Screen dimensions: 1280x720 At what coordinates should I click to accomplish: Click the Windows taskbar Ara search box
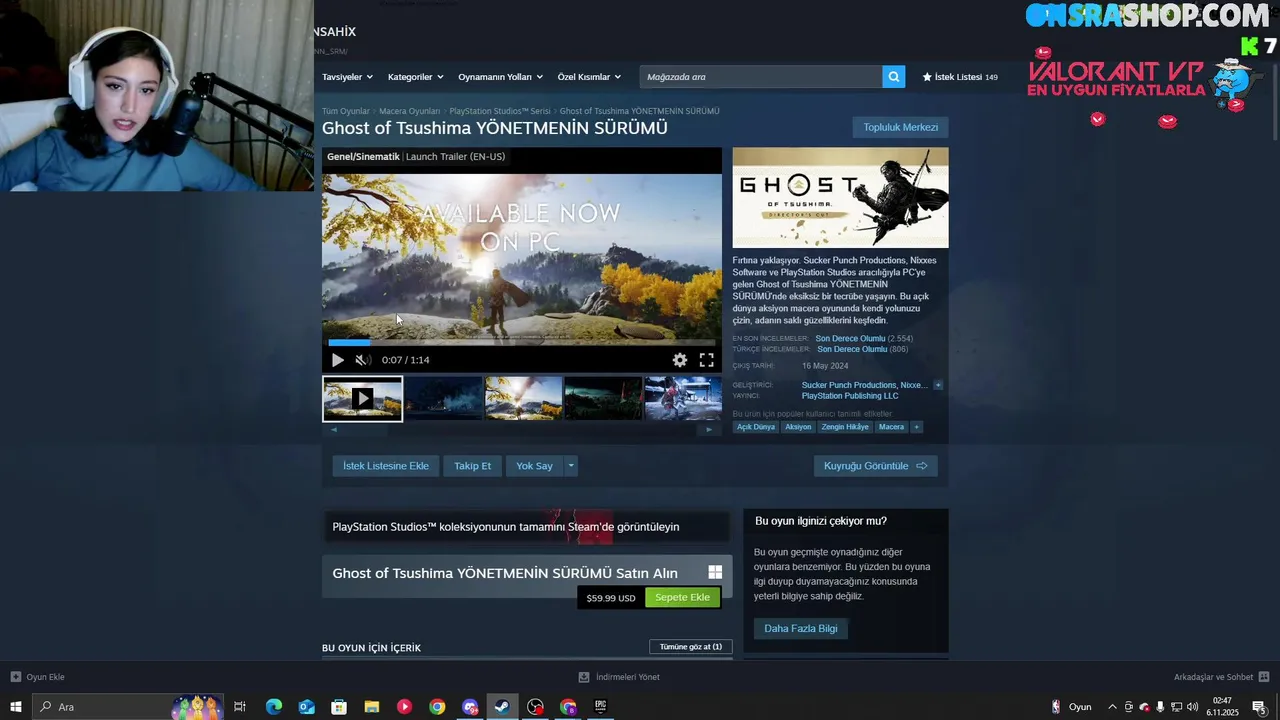pyautogui.click(x=129, y=707)
